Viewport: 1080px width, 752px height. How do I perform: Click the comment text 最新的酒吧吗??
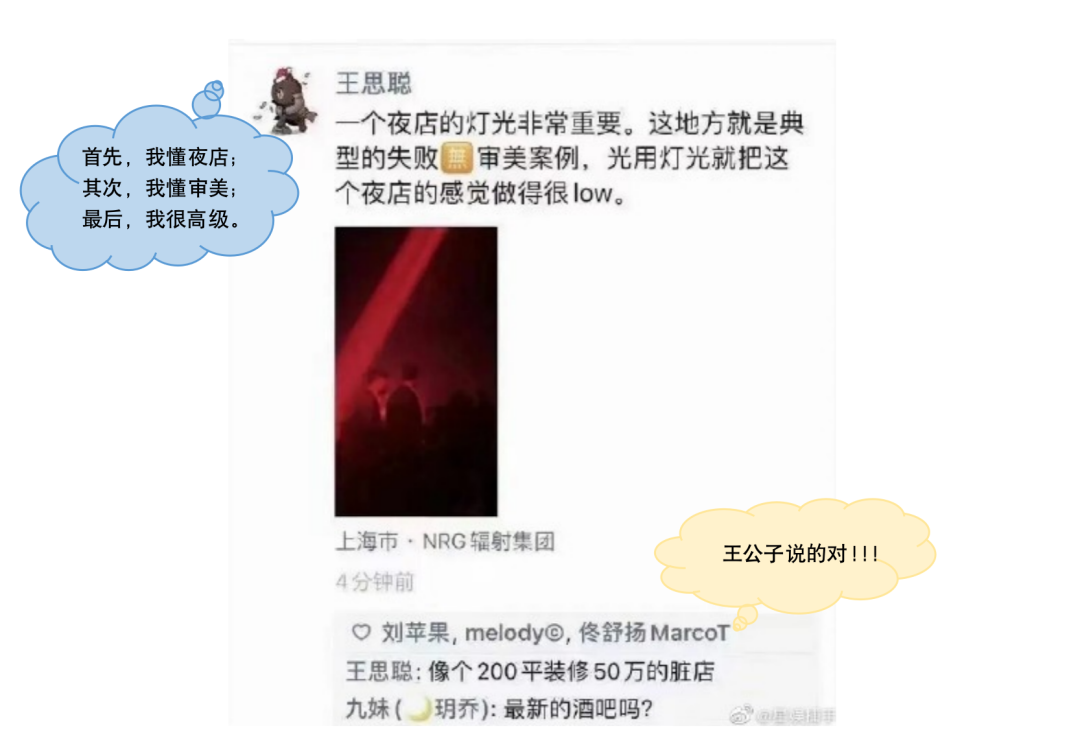(x=578, y=709)
